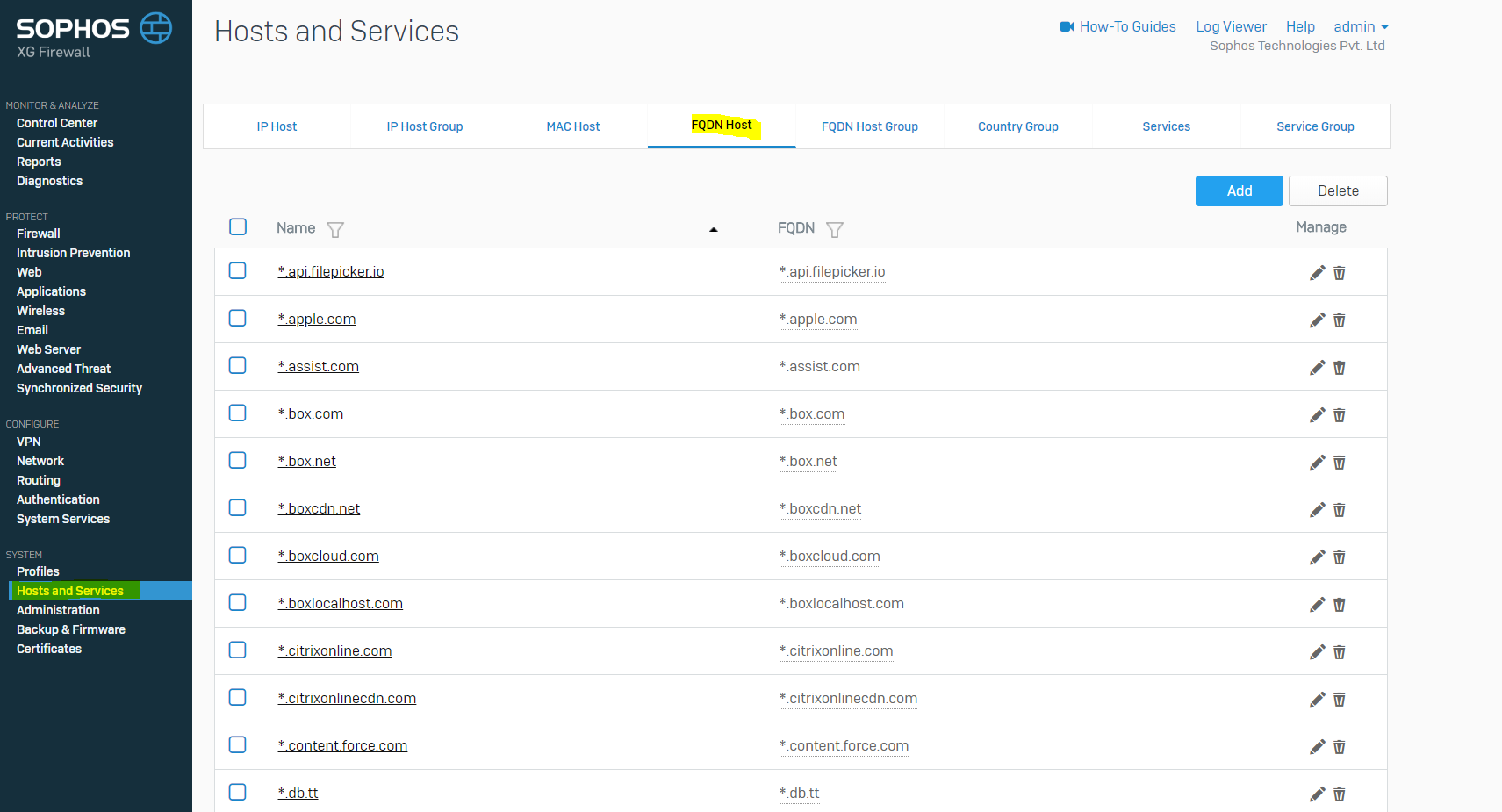Screen dimensions: 1502x812
Task: Open Certificates in sidebar
Action: point(49,649)
